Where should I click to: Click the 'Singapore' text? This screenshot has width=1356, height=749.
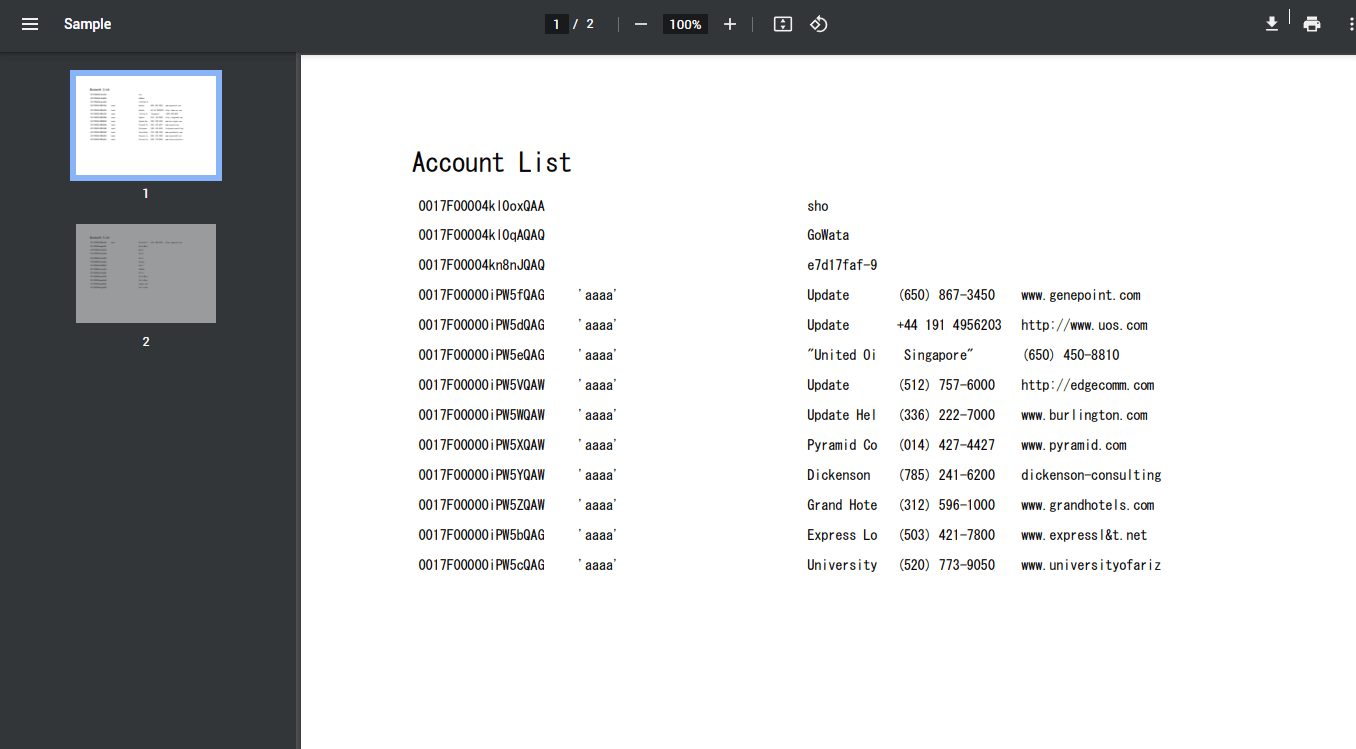pyautogui.click(x=938, y=355)
